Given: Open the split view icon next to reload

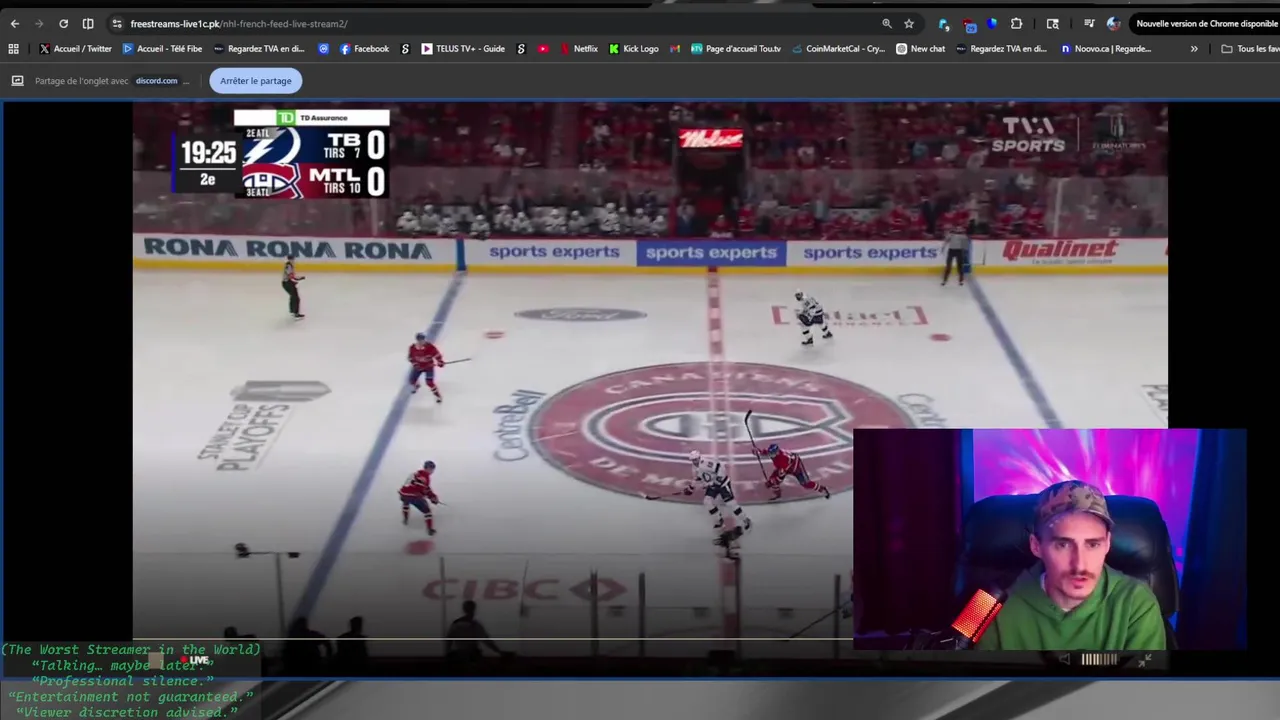Looking at the screenshot, I should 88,23.
